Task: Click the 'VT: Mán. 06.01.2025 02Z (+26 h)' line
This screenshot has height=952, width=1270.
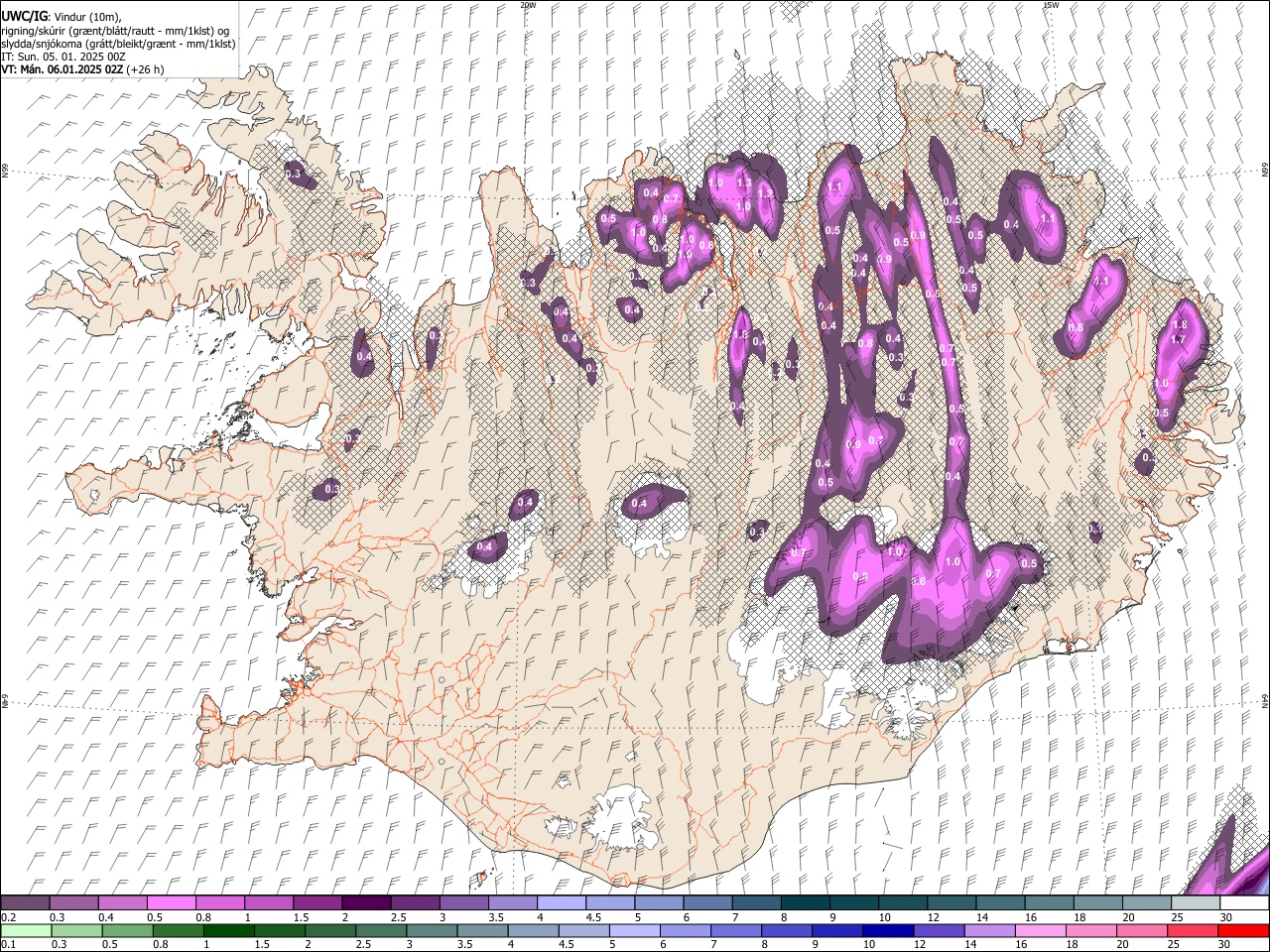Action: point(82,69)
